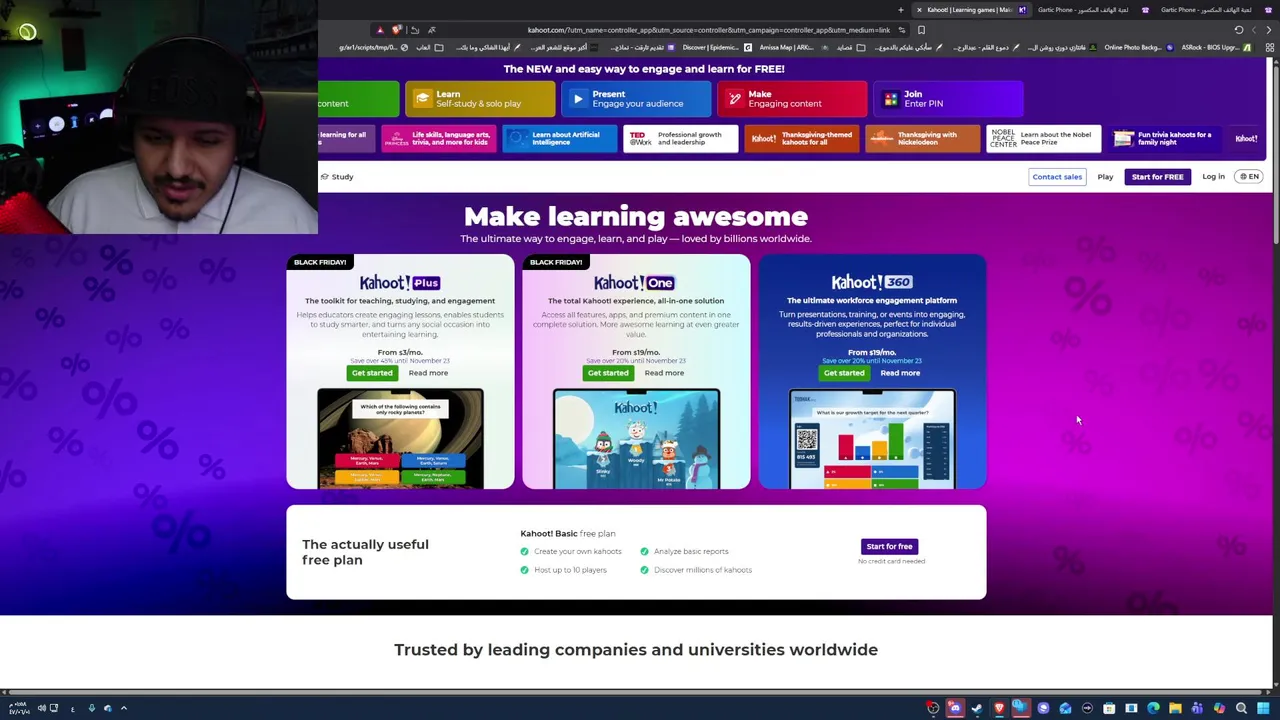Click Get started under Kahoot One
Image resolution: width=1280 pixels, height=720 pixels.
(x=608, y=373)
